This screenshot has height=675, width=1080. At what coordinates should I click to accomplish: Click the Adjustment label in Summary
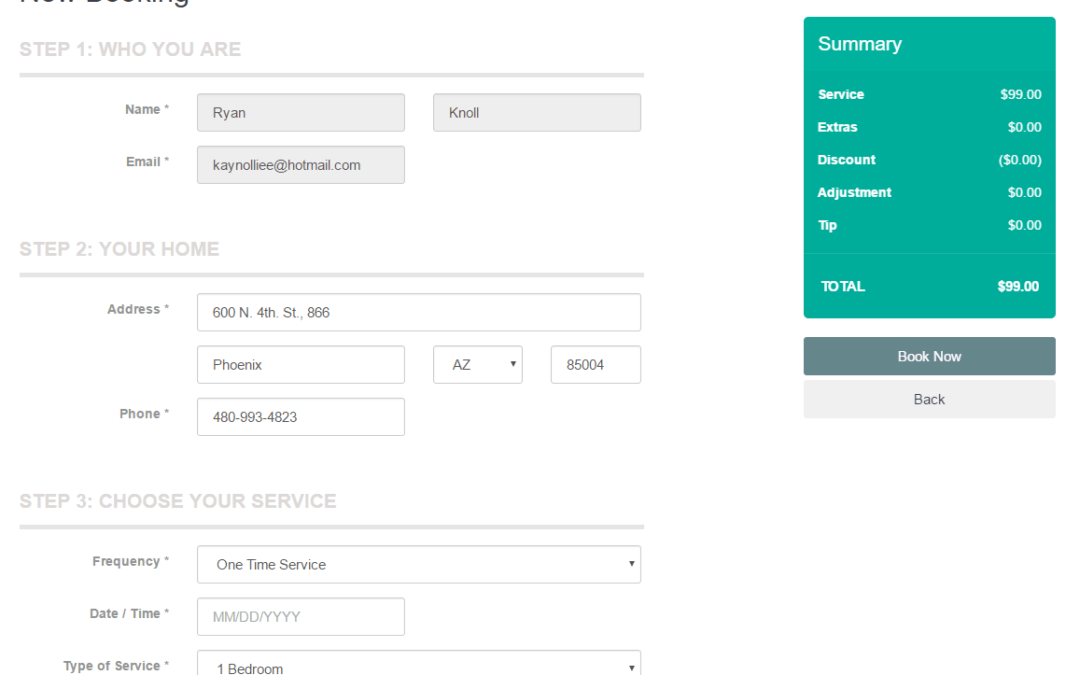click(854, 192)
